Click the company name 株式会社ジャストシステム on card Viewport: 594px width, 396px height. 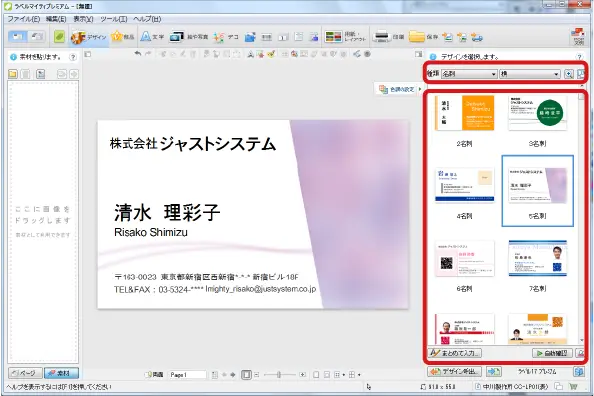(x=193, y=144)
